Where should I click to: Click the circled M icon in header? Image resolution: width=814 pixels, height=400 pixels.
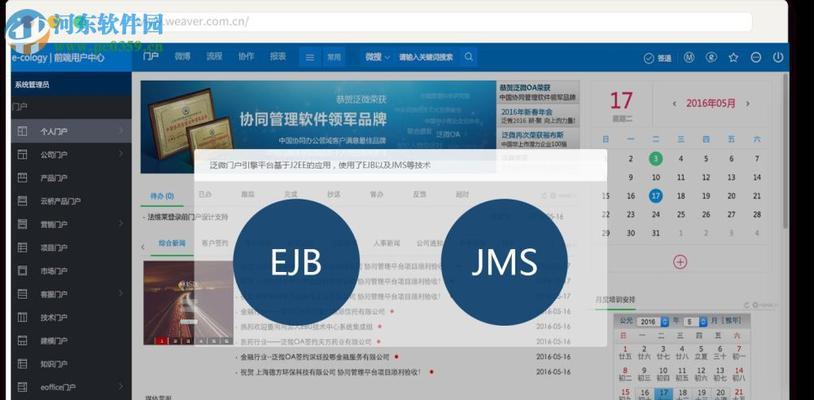coord(688,57)
